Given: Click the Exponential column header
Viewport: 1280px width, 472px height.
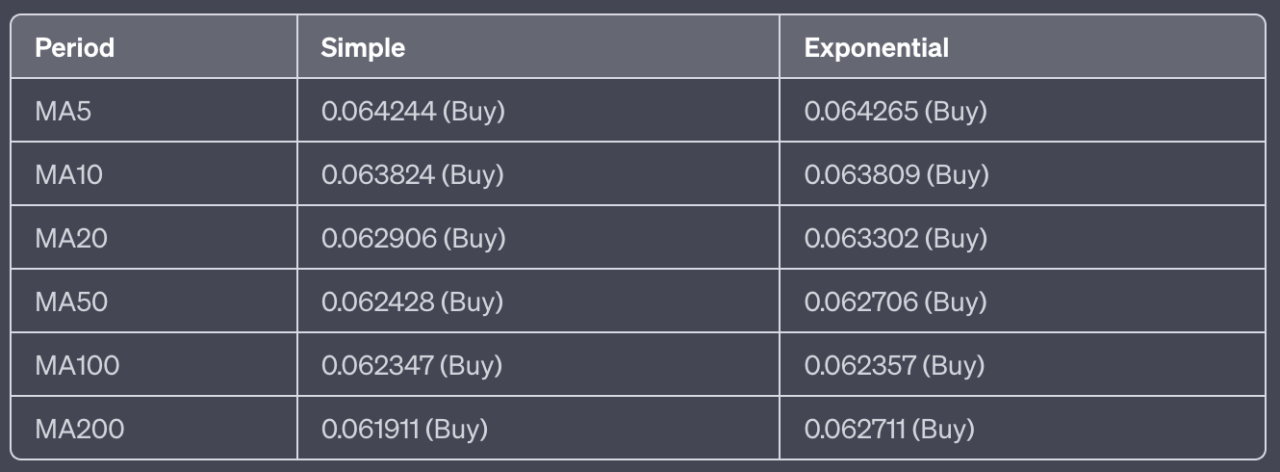Looking at the screenshot, I should (876, 47).
